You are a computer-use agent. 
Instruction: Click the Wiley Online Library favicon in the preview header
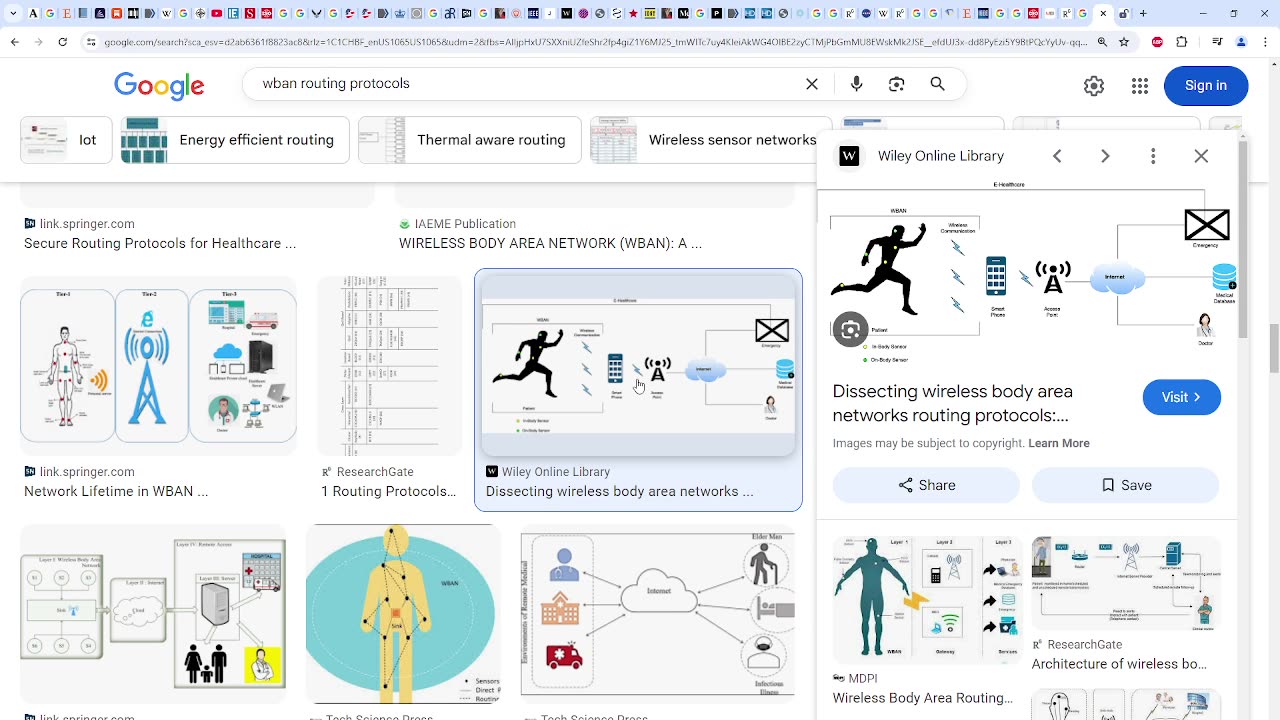click(849, 156)
